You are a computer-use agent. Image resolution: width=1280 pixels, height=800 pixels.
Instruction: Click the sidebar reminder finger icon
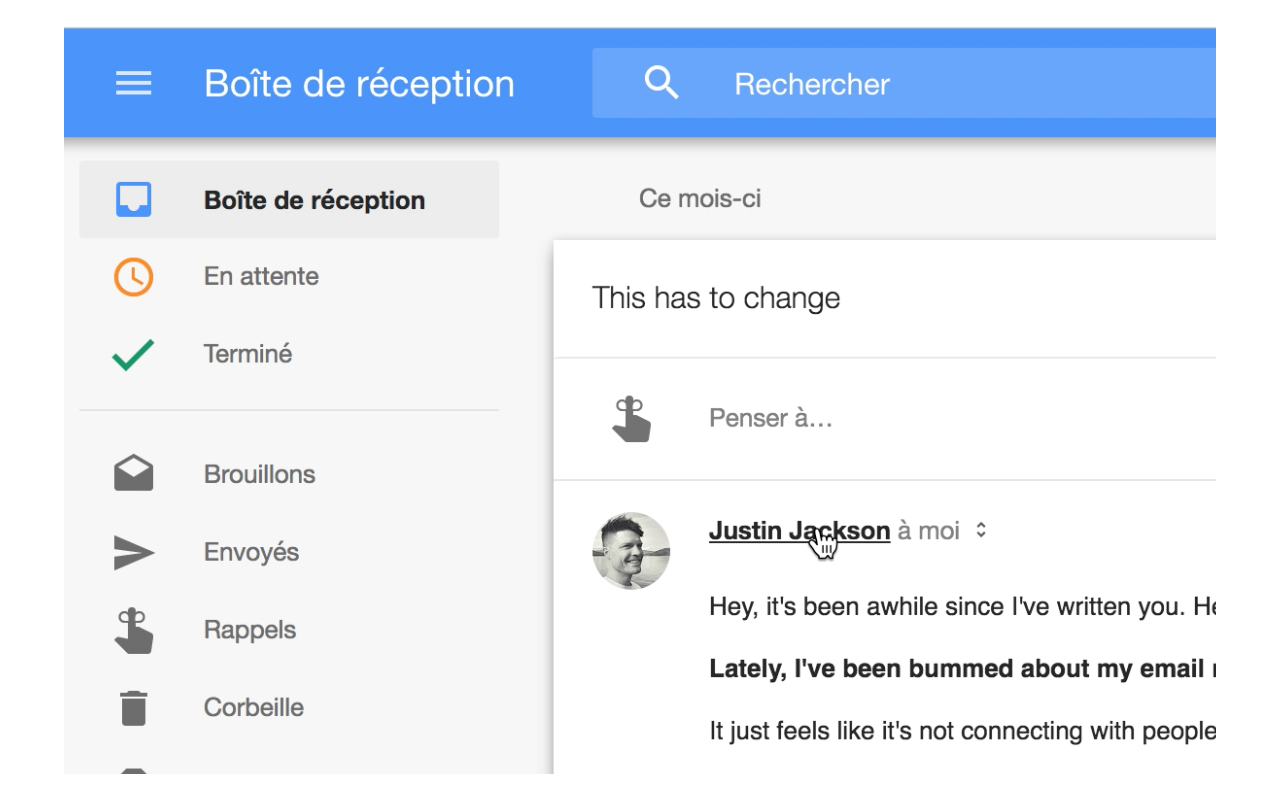(134, 630)
